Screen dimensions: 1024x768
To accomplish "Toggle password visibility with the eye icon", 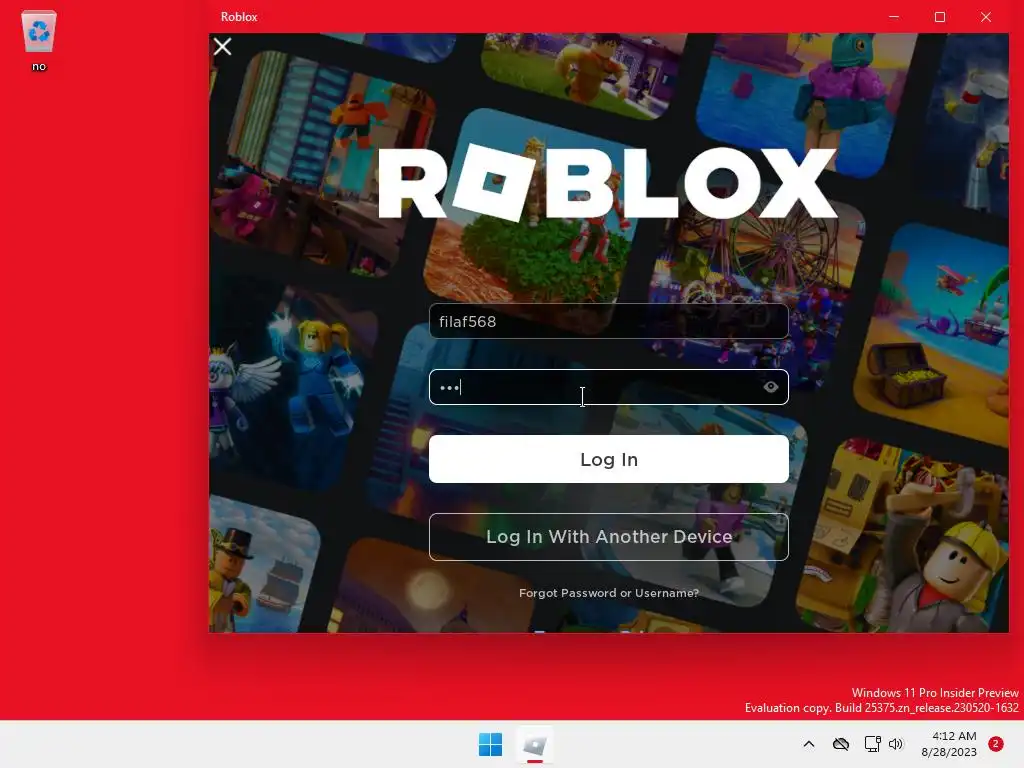I will 771,387.
